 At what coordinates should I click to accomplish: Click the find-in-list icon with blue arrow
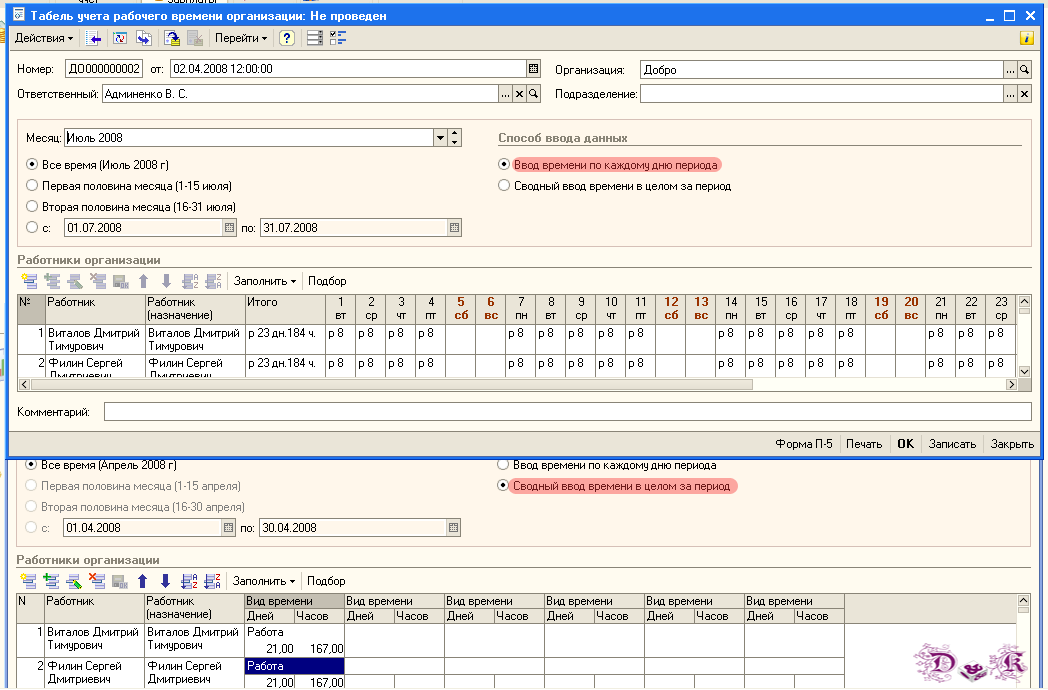[94, 38]
